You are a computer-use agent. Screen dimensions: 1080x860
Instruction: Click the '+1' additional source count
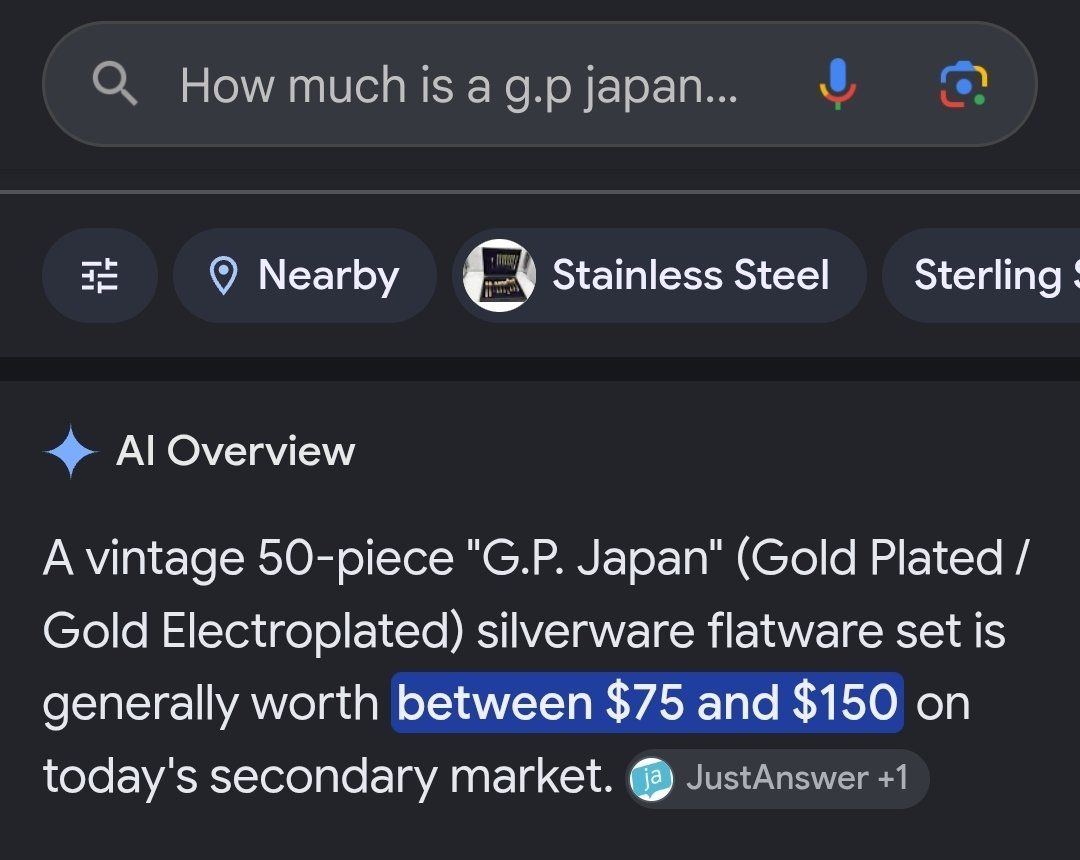[x=893, y=778]
